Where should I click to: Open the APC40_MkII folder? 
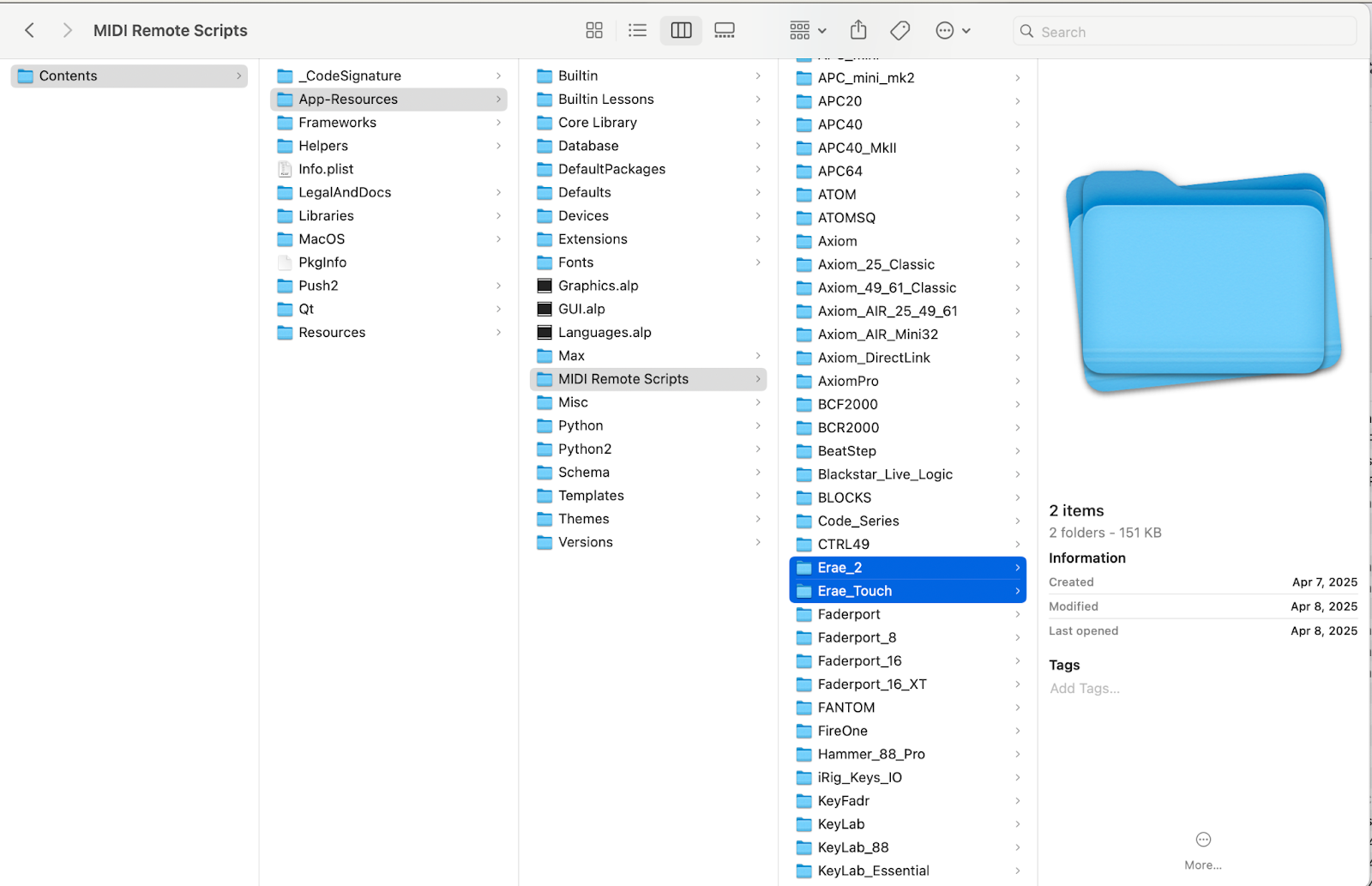tap(908, 148)
